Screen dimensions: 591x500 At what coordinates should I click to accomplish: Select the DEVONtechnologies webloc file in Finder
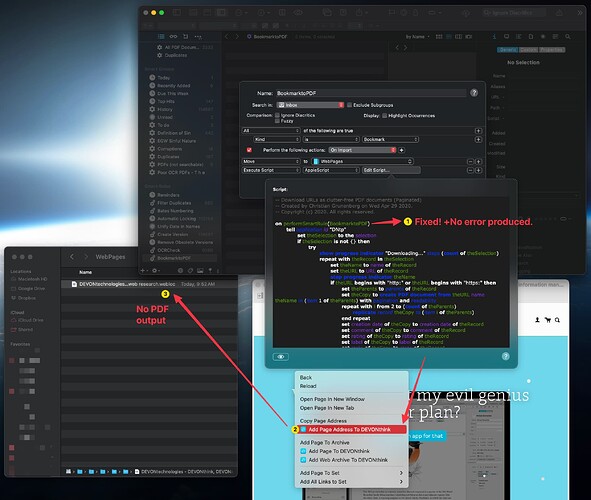149,284
